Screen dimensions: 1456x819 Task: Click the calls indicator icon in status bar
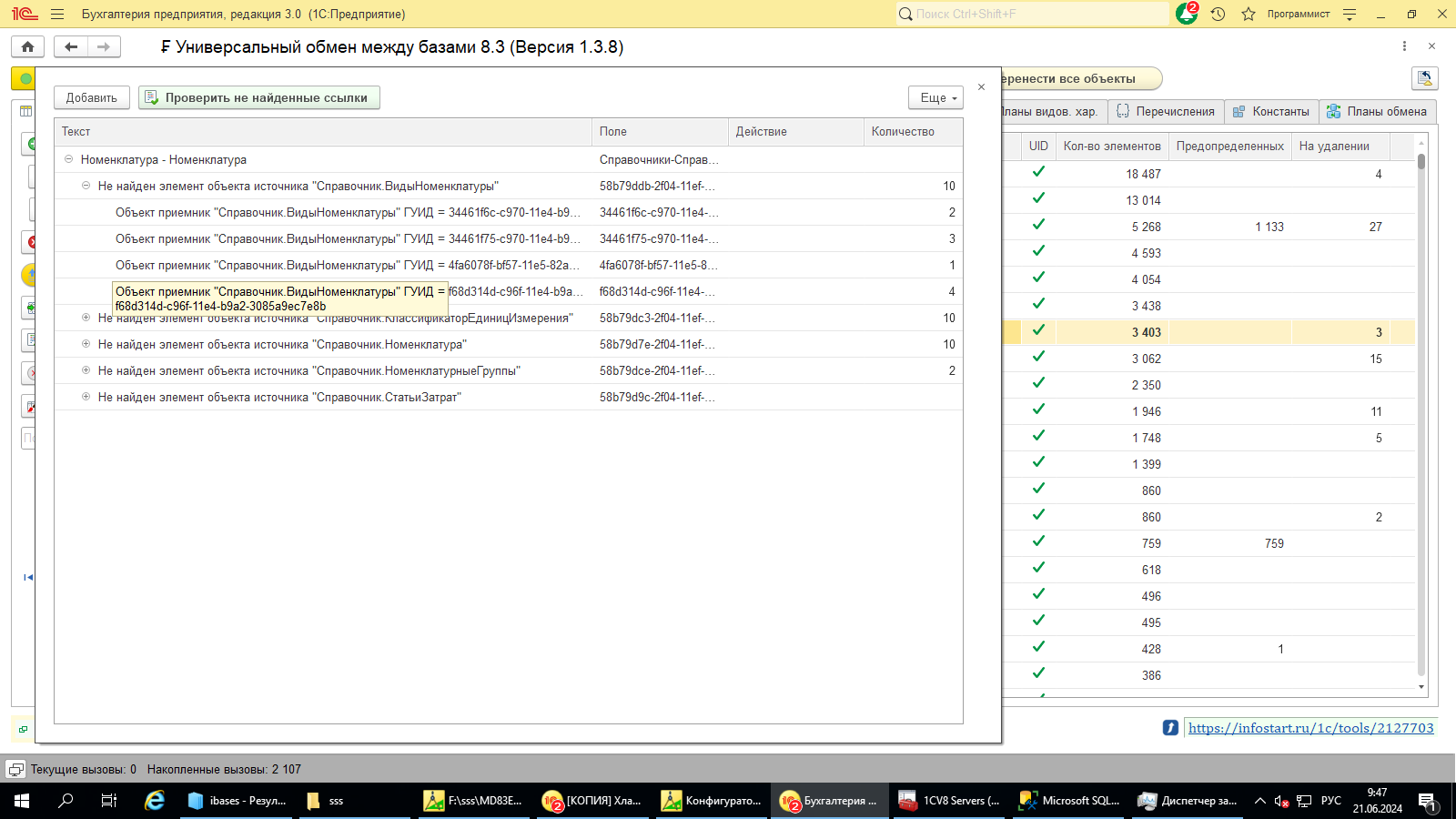click(x=15, y=769)
